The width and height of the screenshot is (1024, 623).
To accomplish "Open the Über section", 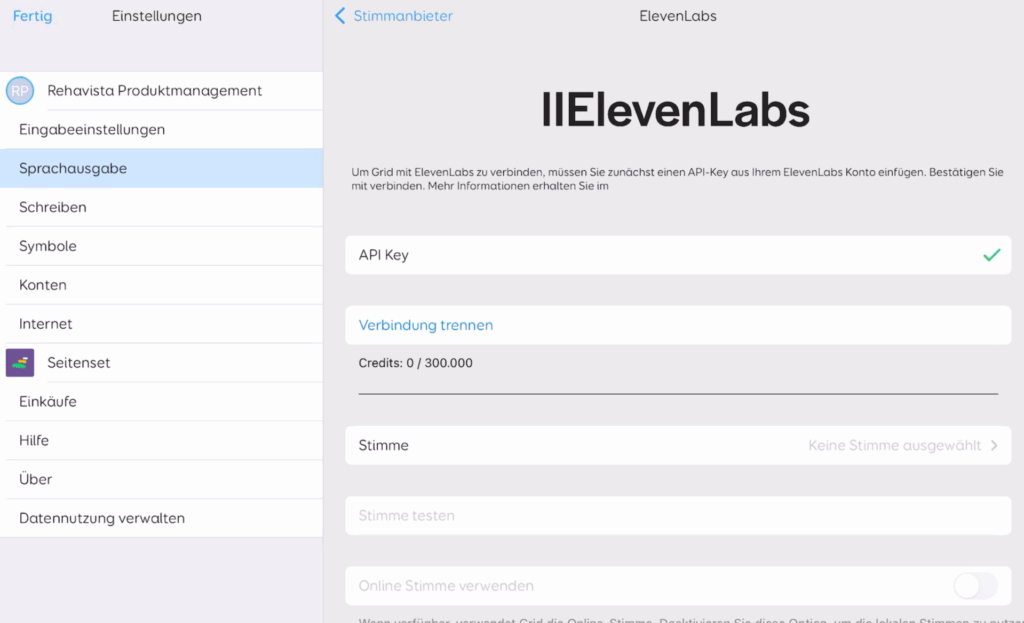I will pyautogui.click(x=161, y=479).
